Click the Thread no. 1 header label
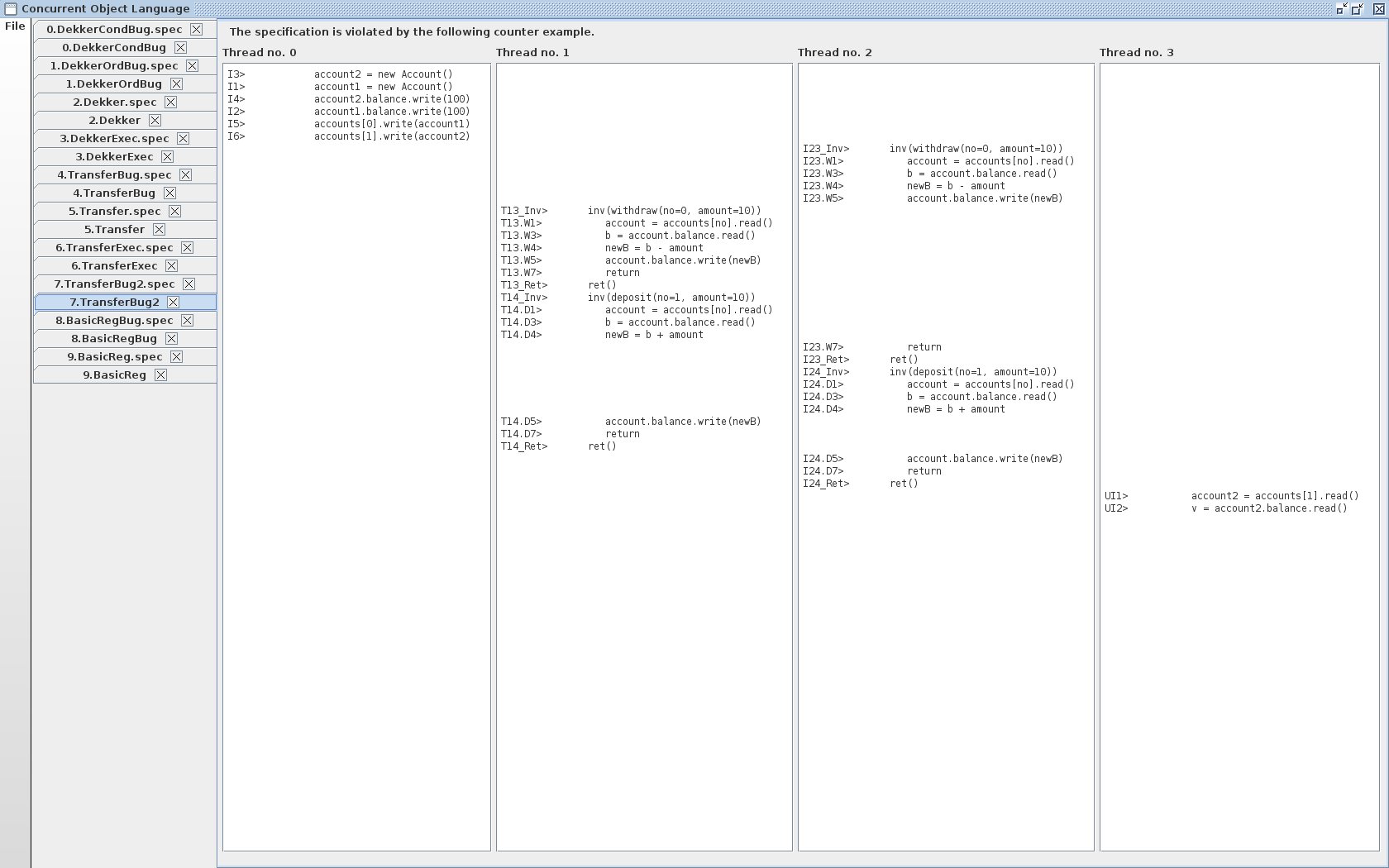The width and height of the screenshot is (1389, 868). 532,52
